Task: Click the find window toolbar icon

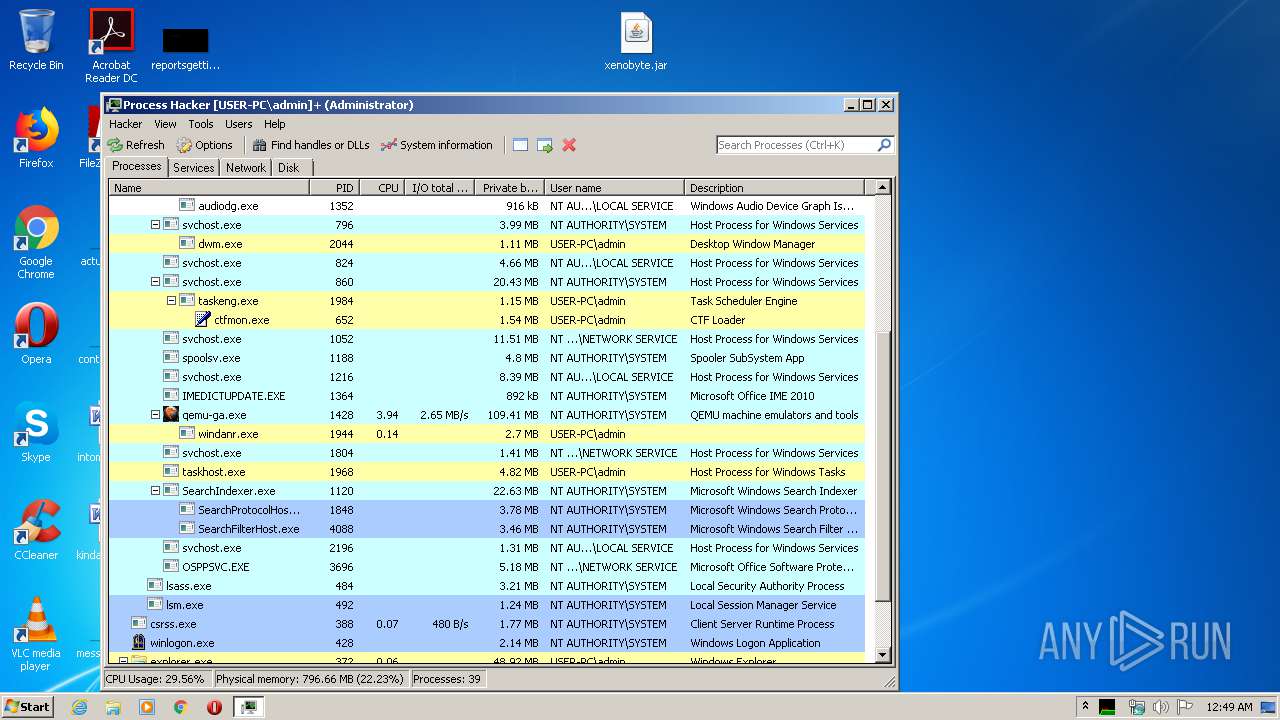Action: tap(520, 145)
